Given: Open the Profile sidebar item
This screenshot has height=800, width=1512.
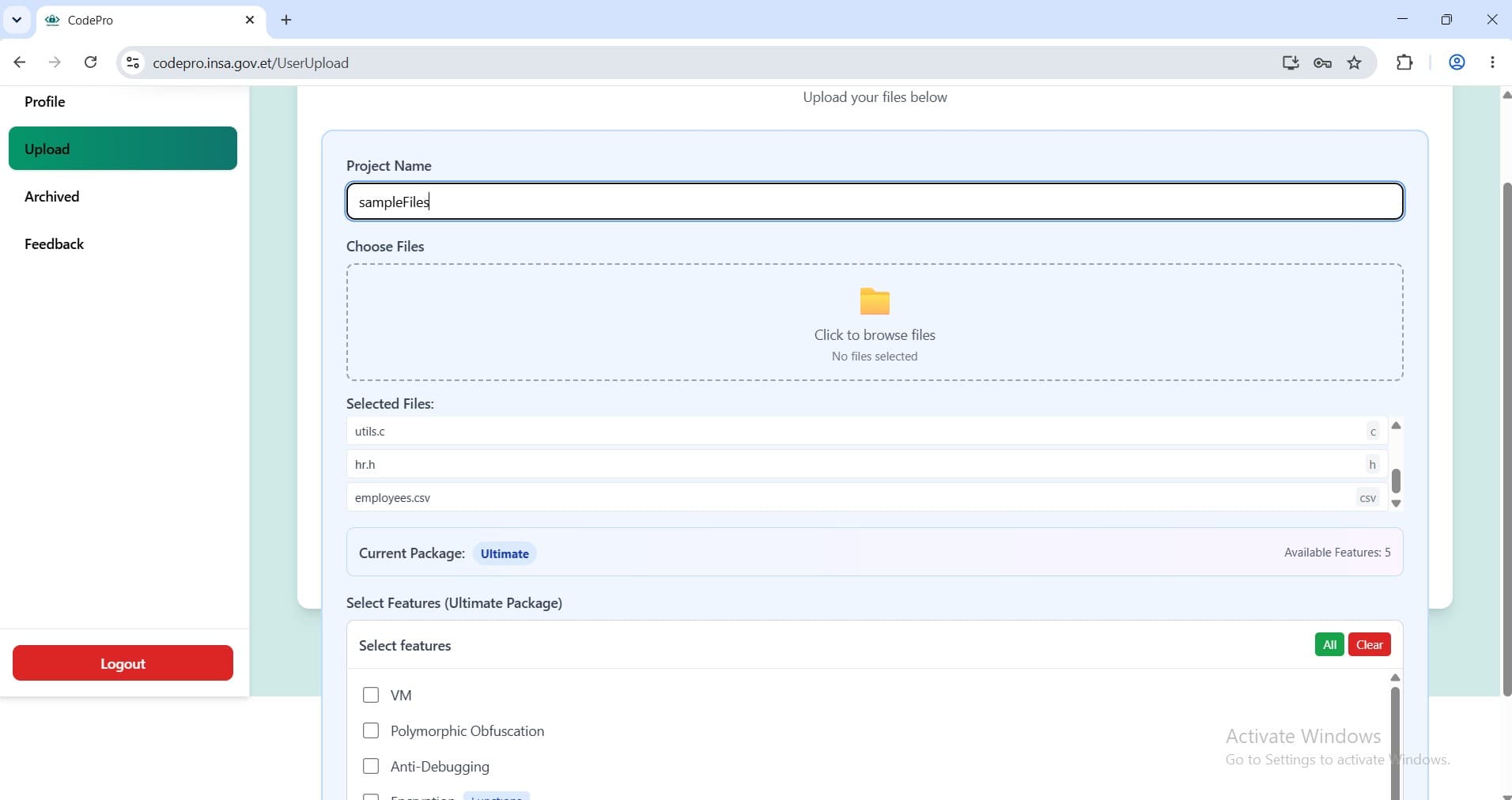Looking at the screenshot, I should point(44,101).
